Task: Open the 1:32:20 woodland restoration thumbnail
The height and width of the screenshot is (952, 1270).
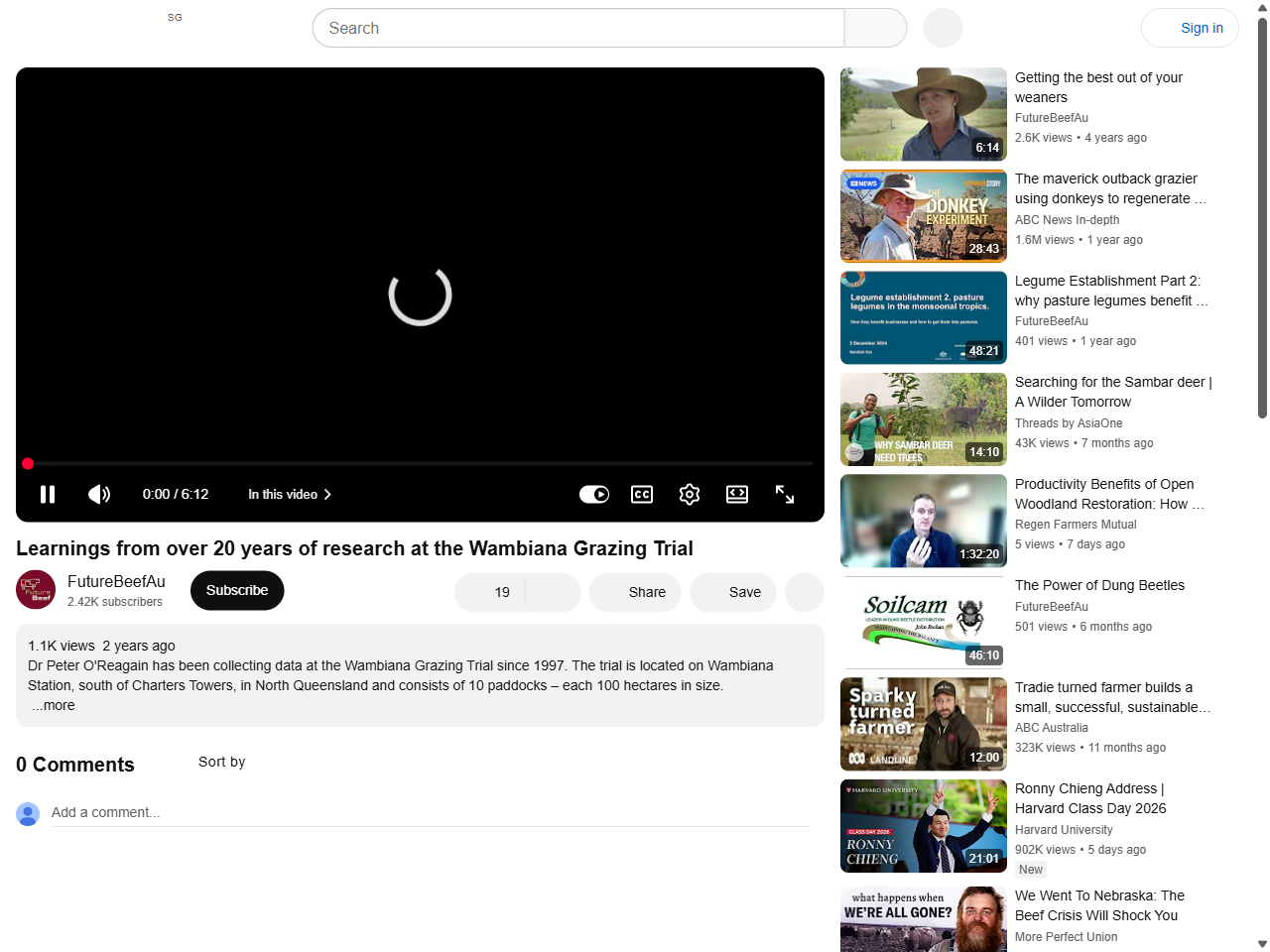Action: pos(924,521)
